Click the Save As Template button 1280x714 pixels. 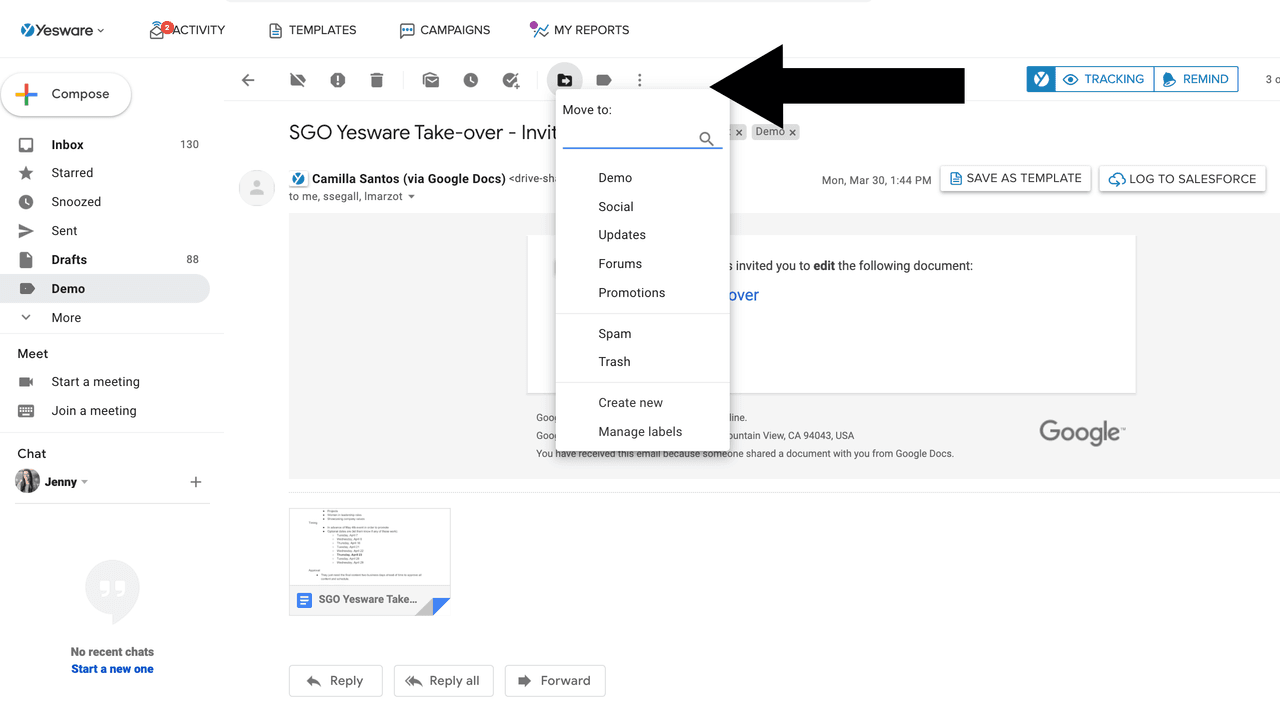pos(1015,178)
